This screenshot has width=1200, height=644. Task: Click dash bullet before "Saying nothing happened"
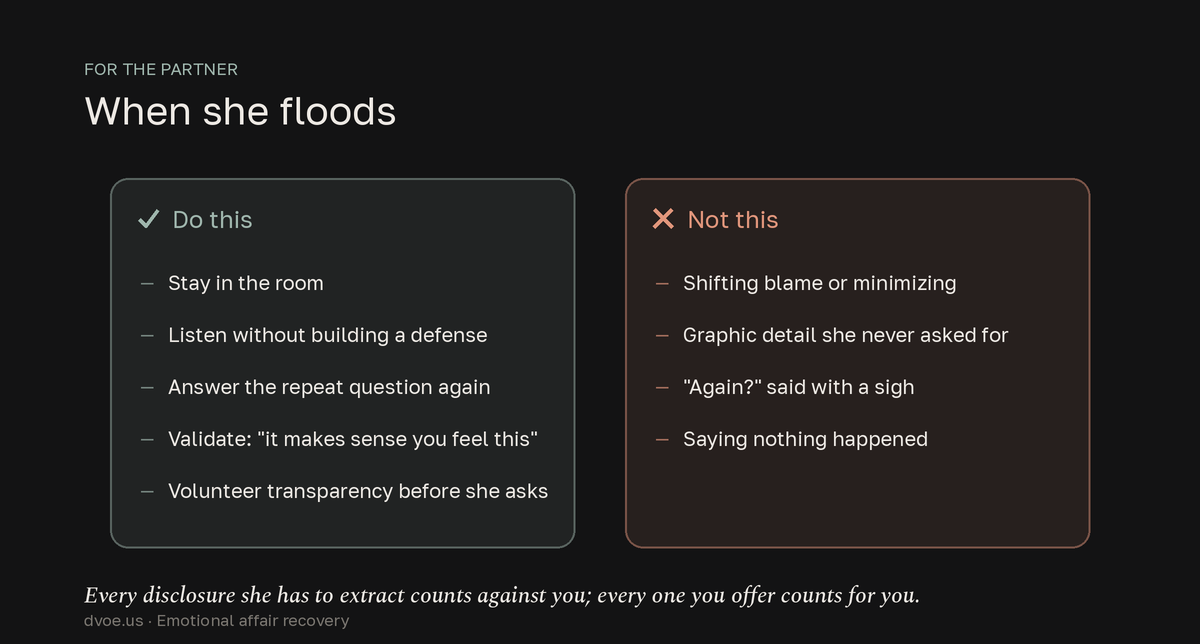662,440
